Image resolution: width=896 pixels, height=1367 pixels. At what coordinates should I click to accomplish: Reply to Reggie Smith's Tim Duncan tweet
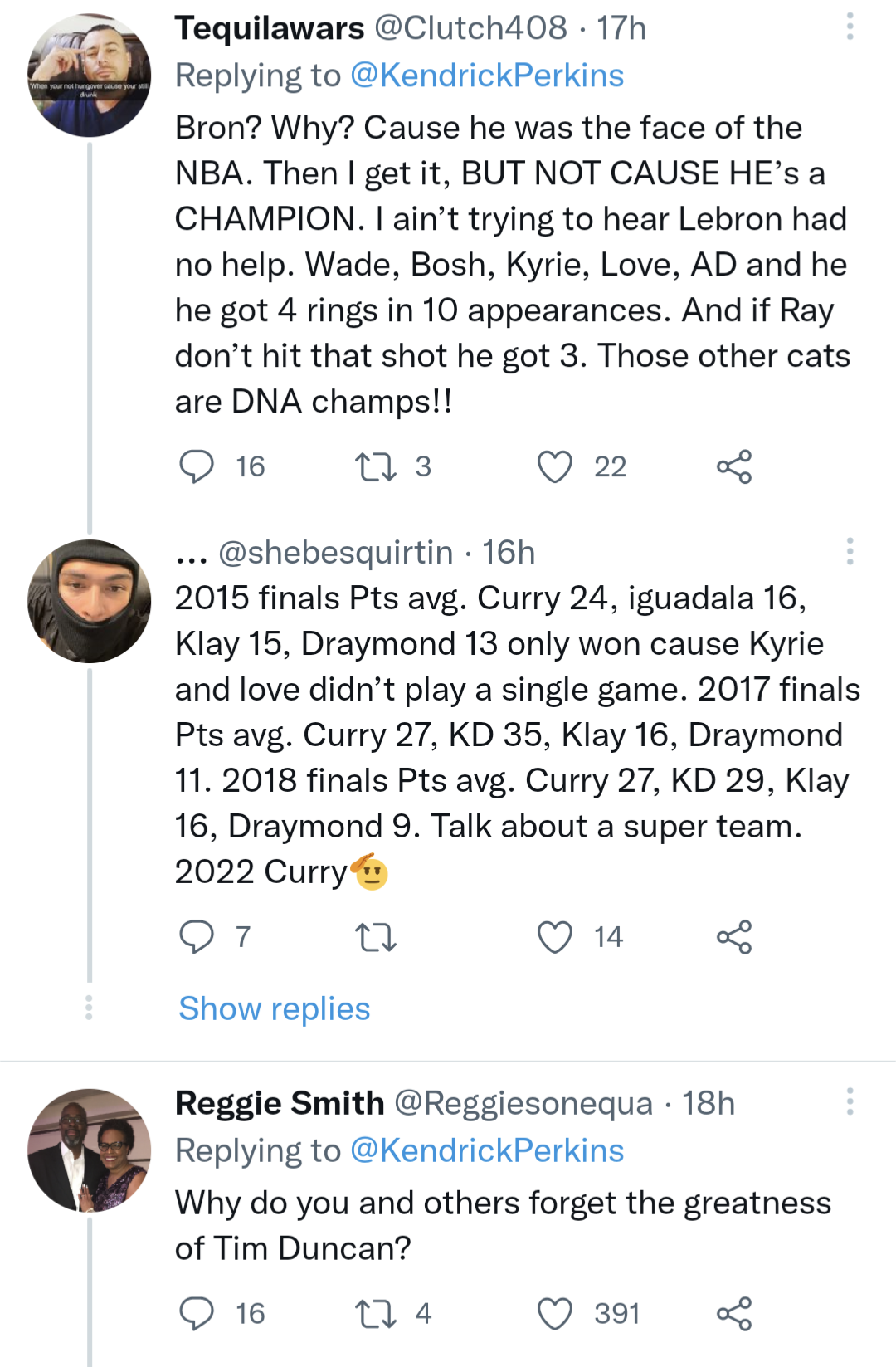(197, 1314)
